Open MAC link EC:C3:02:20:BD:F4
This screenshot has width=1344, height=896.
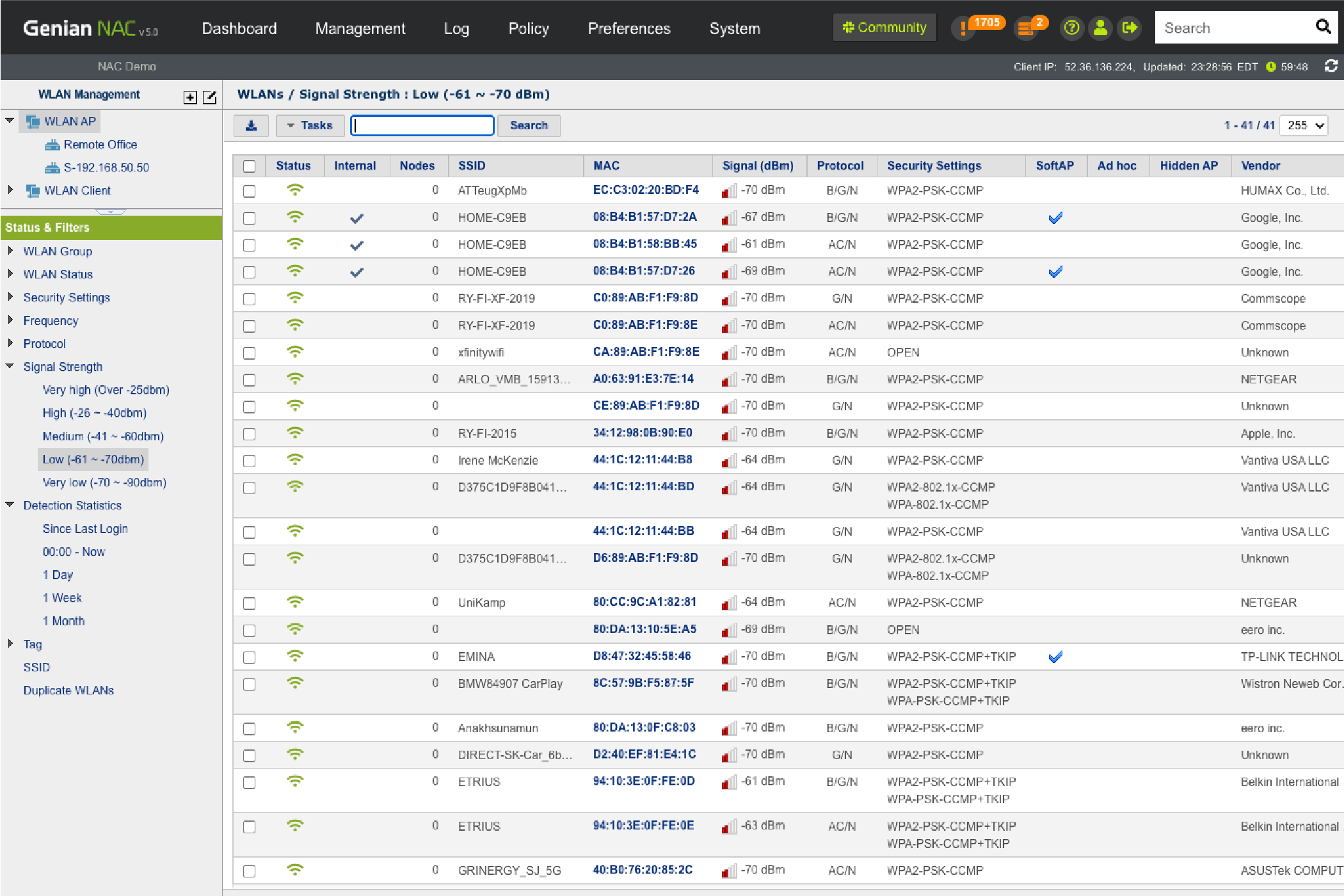645,190
